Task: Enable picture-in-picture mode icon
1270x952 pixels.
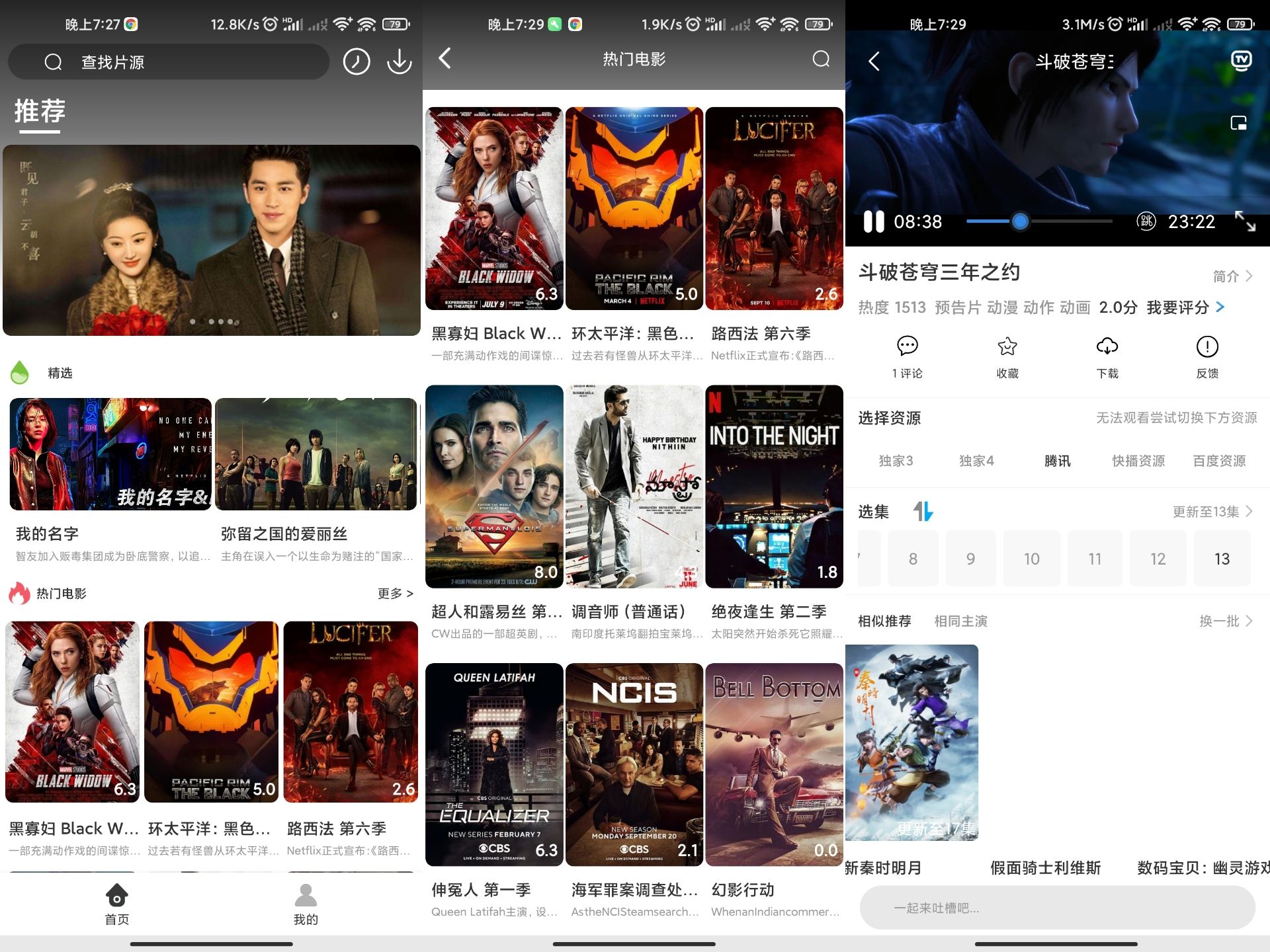Action: click(1238, 123)
